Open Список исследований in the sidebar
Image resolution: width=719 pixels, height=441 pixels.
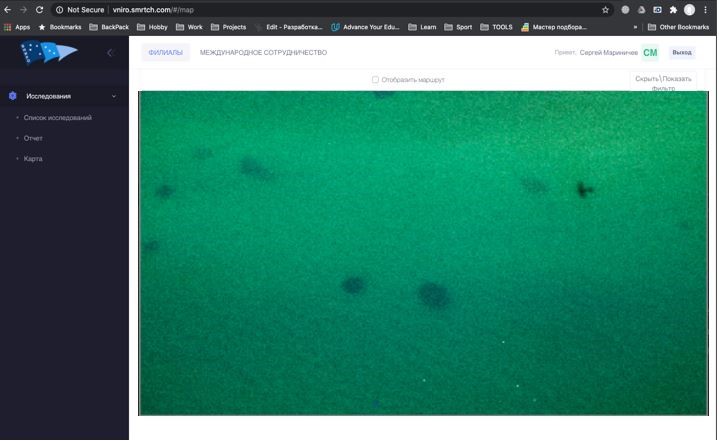point(57,117)
